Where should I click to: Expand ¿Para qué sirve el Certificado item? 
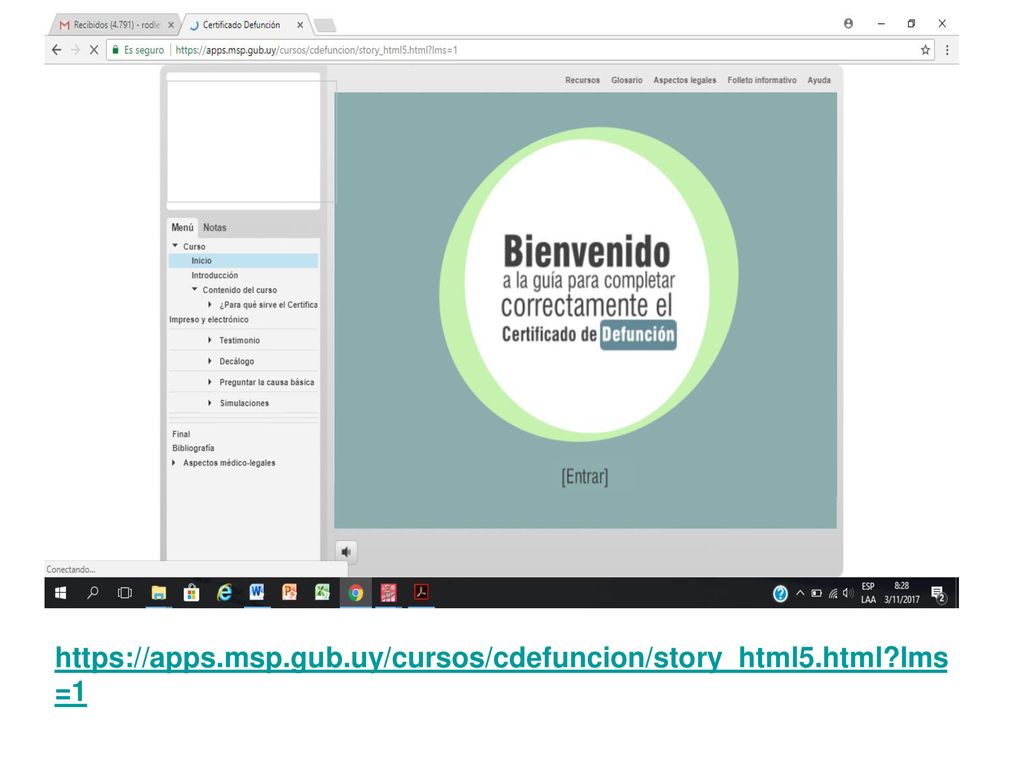210,304
